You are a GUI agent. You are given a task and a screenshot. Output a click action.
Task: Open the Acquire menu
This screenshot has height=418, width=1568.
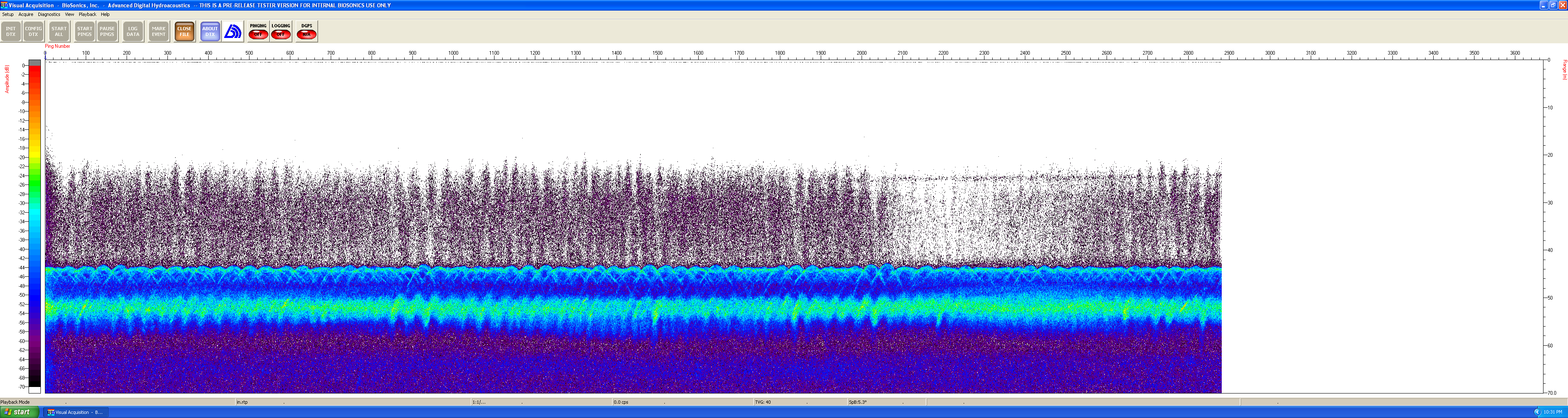click(26, 14)
